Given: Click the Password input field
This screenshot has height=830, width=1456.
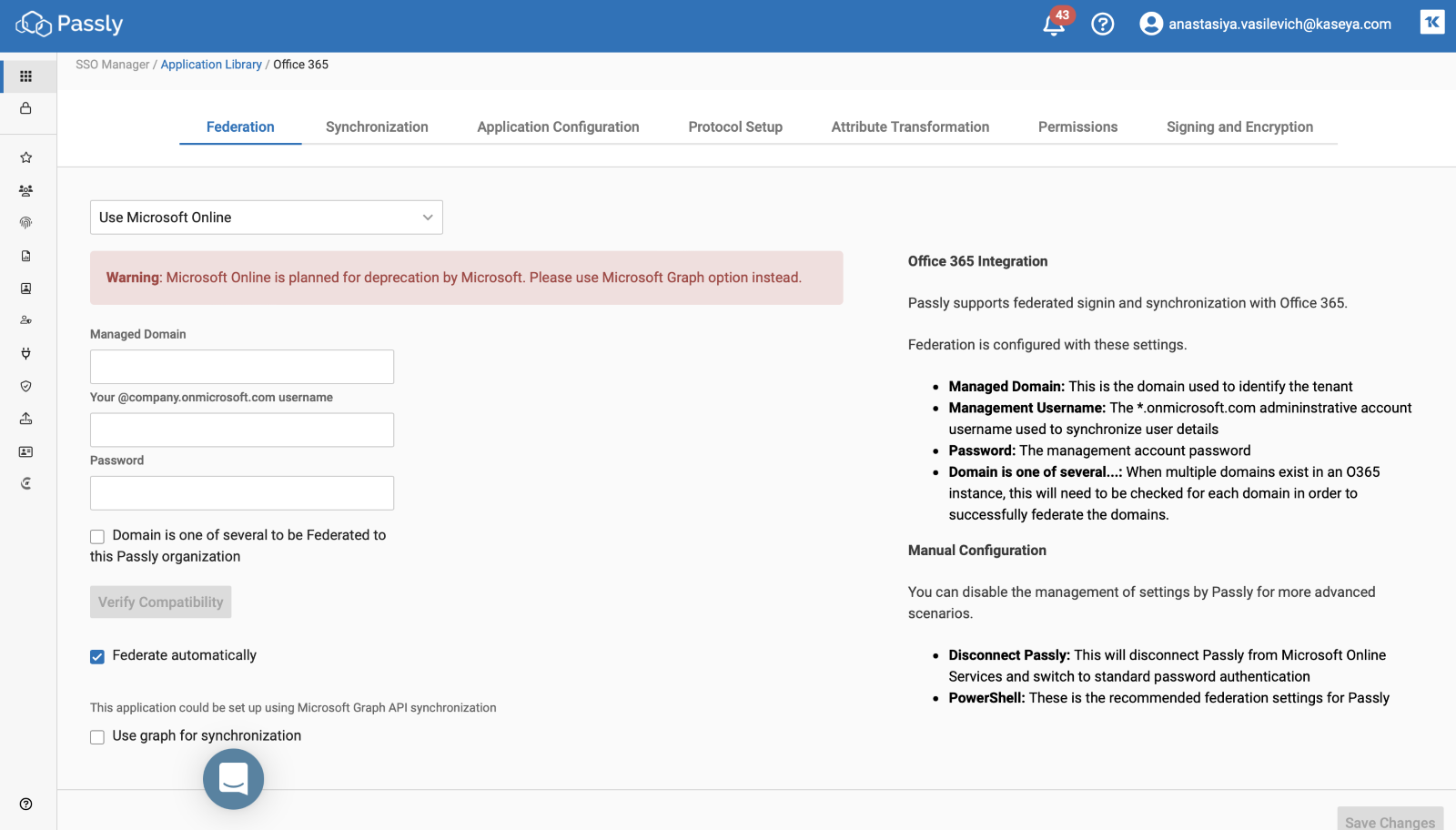Looking at the screenshot, I should click(242, 493).
